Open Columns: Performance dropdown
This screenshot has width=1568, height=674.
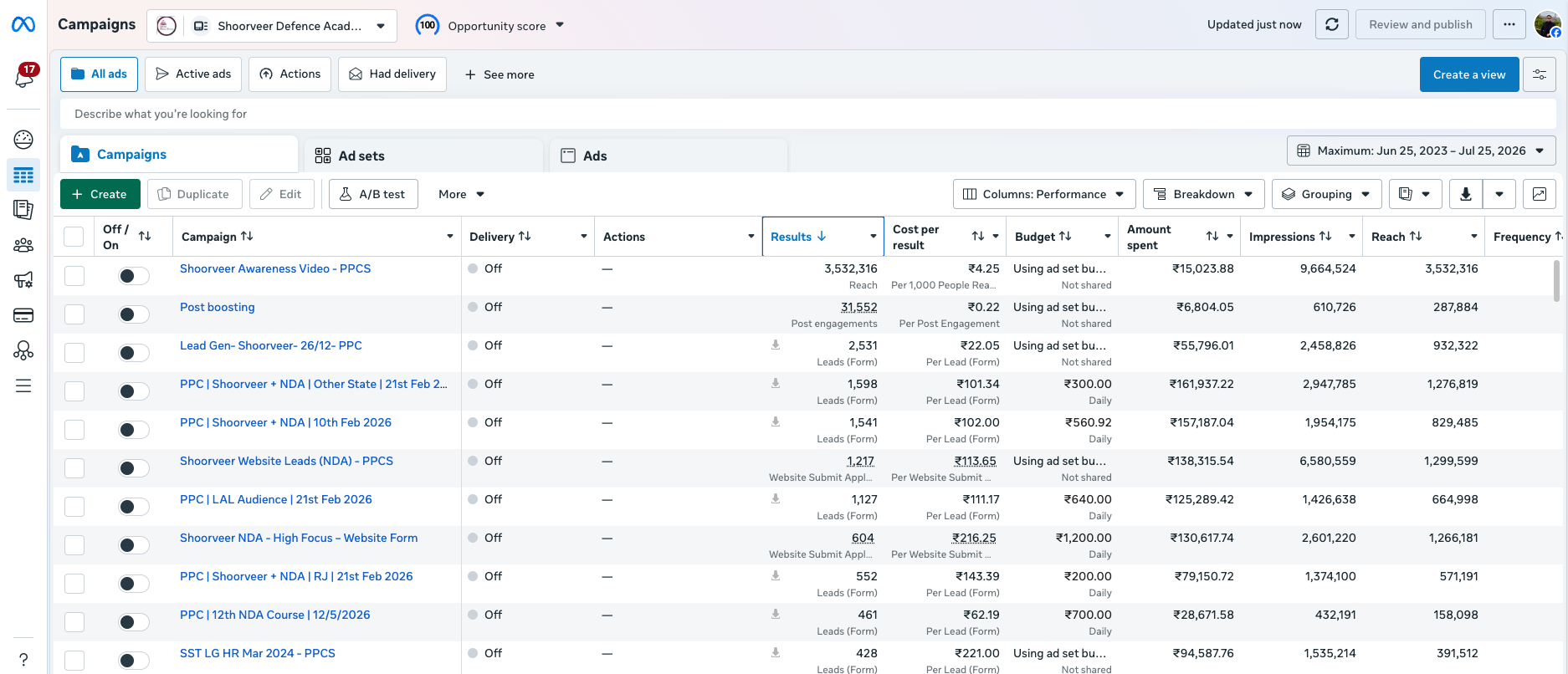1044,194
